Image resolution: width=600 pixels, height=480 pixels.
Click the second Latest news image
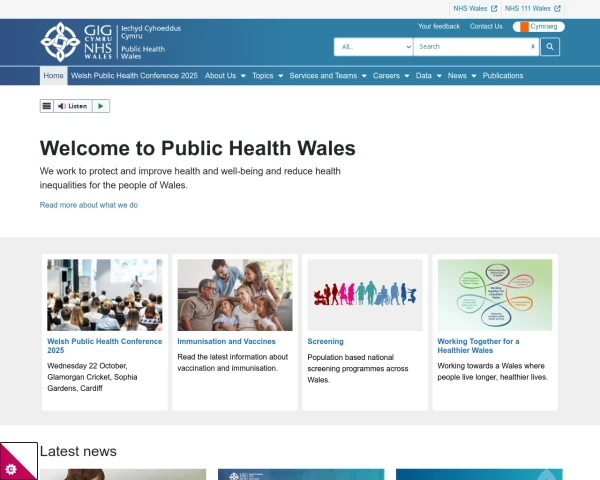(x=301, y=474)
